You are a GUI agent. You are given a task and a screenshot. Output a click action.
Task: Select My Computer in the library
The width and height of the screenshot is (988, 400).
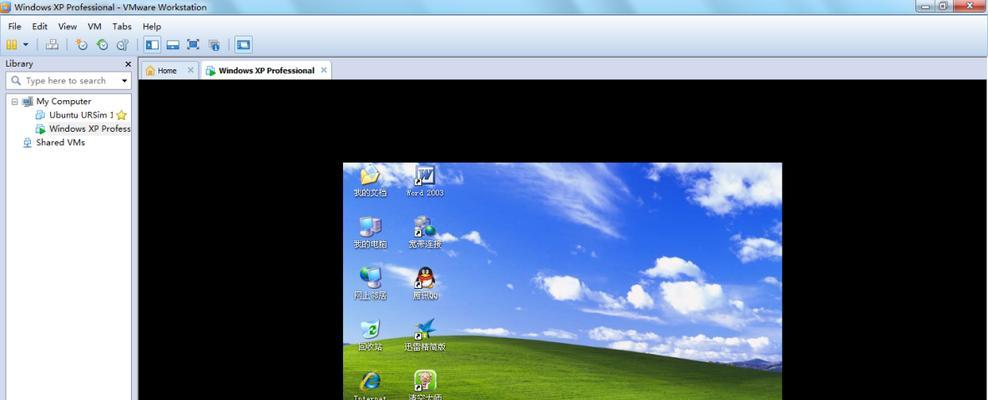coord(64,101)
